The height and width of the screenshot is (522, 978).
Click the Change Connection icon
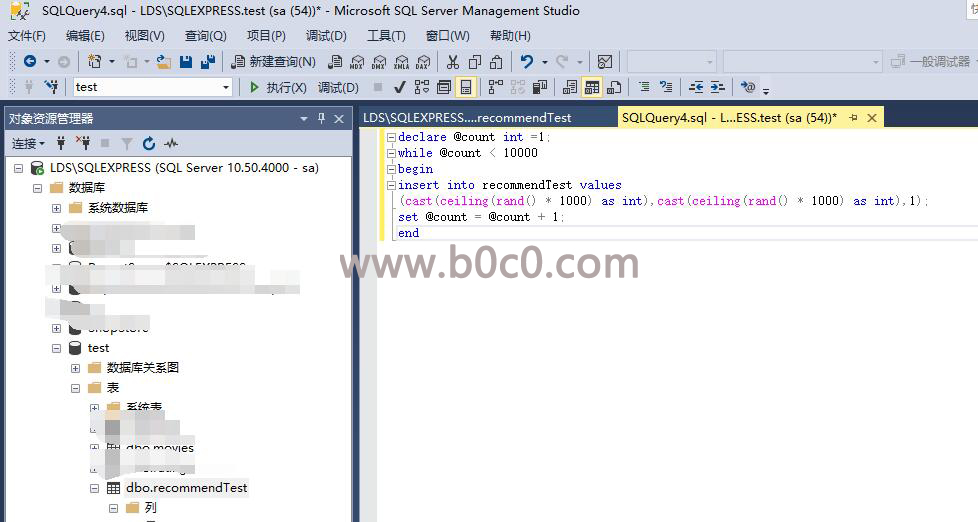(51, 87)
